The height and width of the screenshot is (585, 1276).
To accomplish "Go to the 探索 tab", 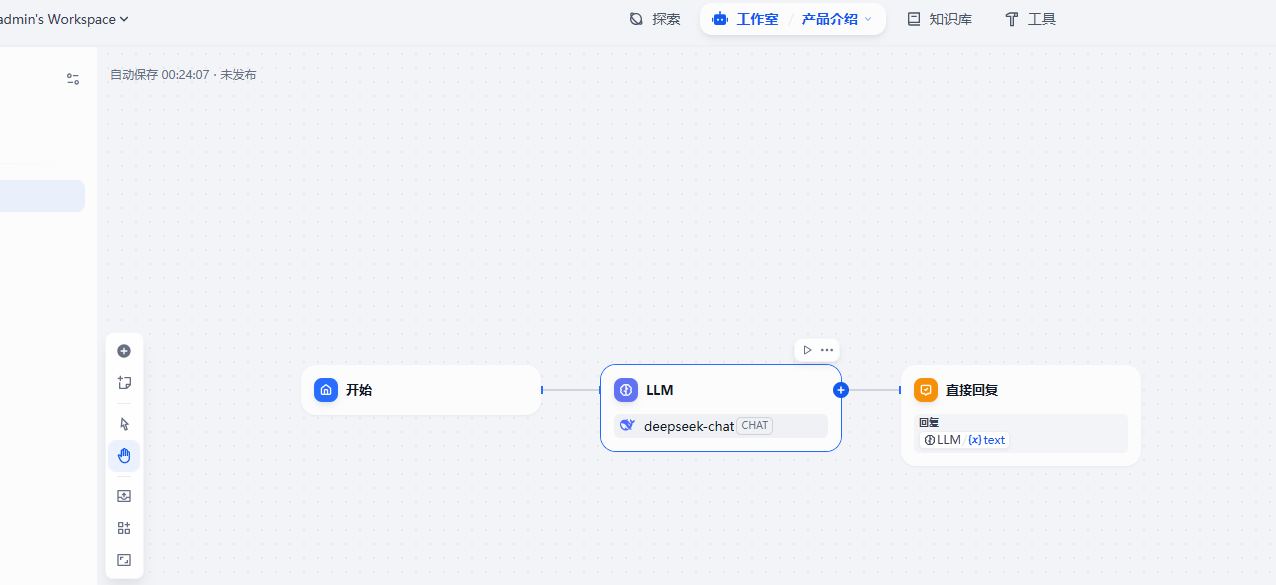I will click(x=655, y=19).
